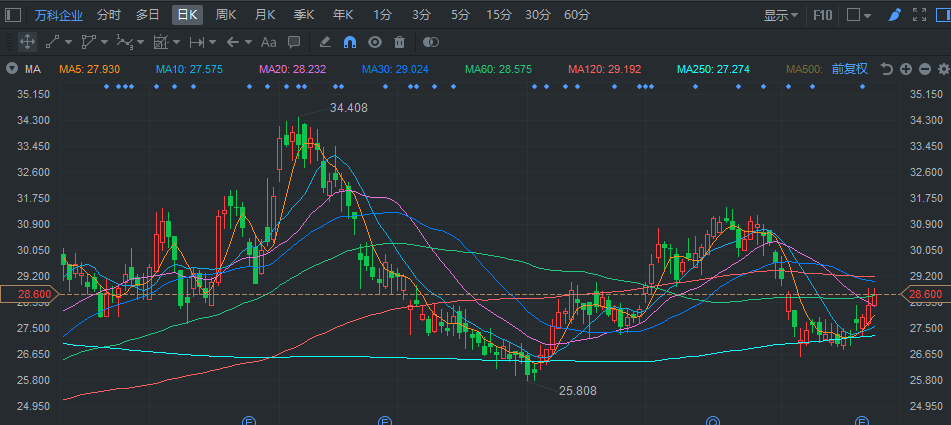This screenshot has height=425, width=951.
Task: Click the MA500 label
Action: (804, 69)
